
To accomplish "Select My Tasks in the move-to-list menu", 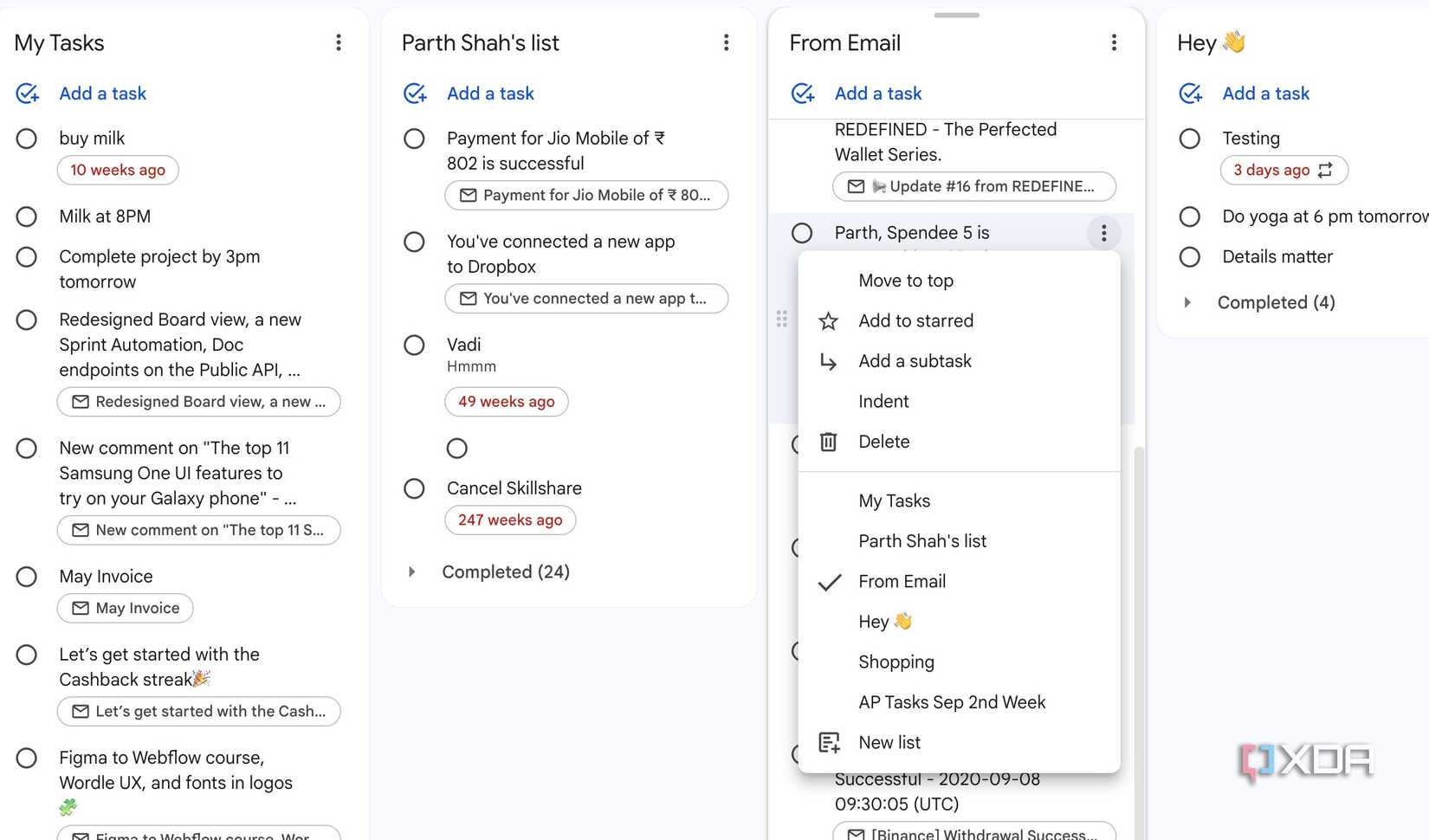I will coord(894,501).
